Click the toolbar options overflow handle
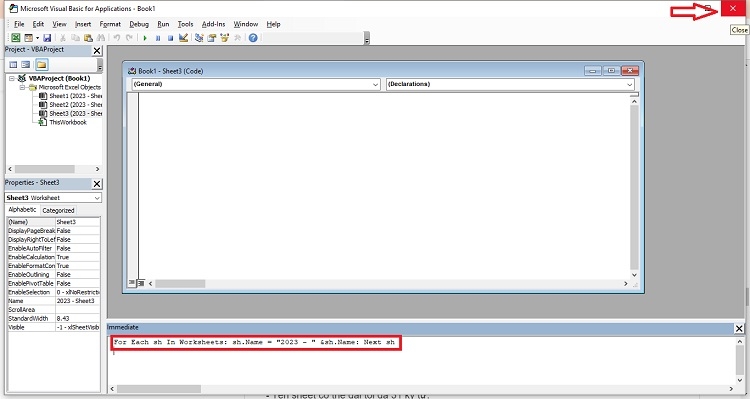The width and height of the screenshot is (750, 399). [367, 38]
